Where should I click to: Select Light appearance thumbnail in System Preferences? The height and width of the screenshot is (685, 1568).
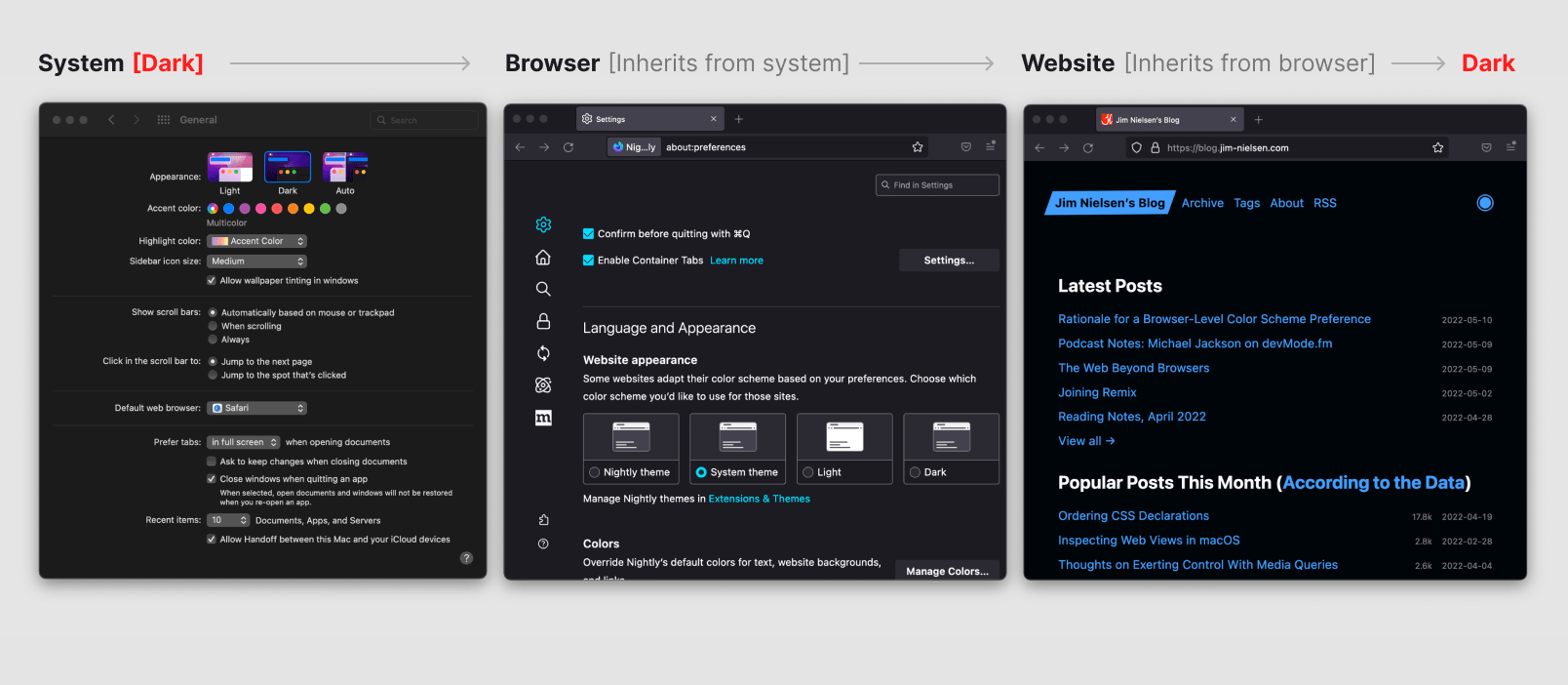click(x=230, y=167)
